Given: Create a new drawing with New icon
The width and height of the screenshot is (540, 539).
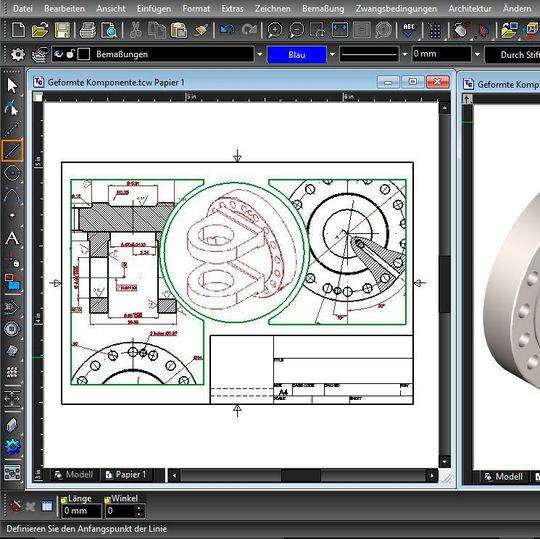Looking at the screenshot, I should [18, 30].
